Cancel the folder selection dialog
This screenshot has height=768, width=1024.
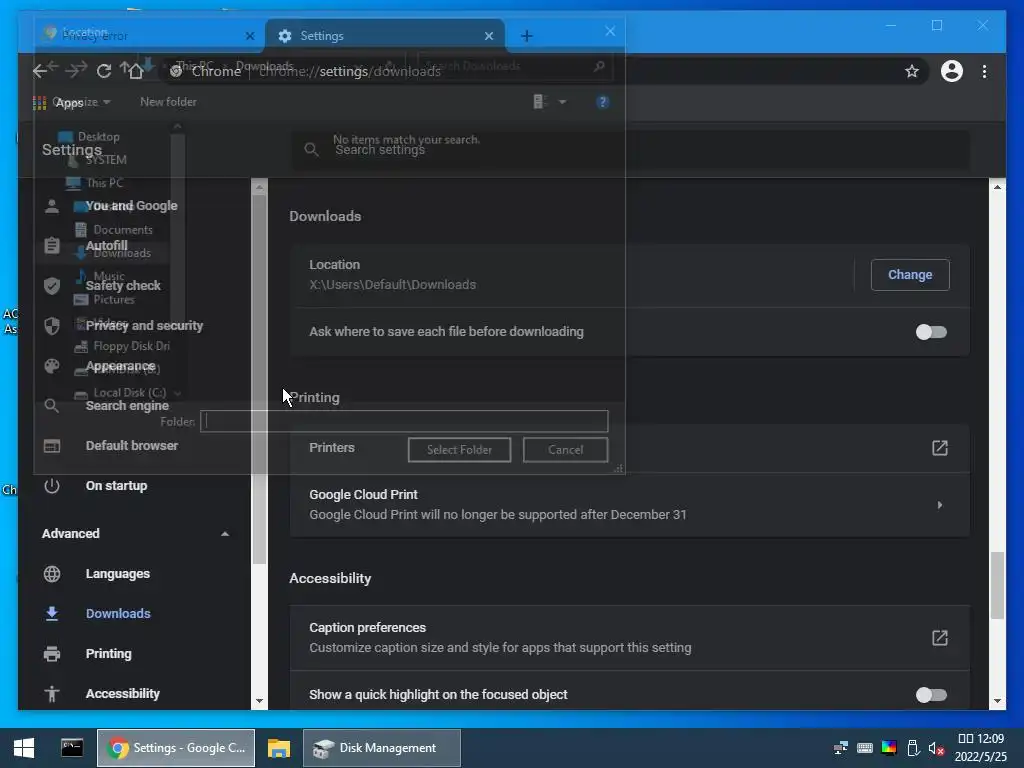tap(566, 450)
